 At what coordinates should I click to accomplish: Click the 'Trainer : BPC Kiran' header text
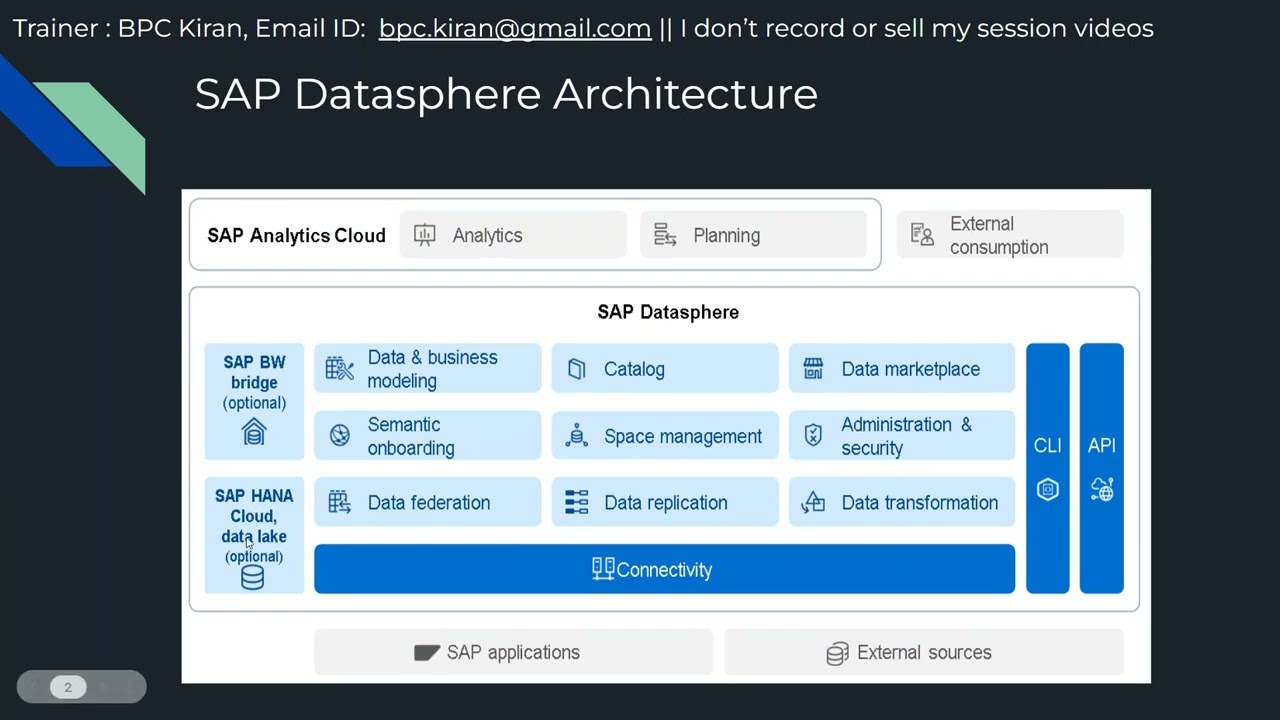coord(128,28)
